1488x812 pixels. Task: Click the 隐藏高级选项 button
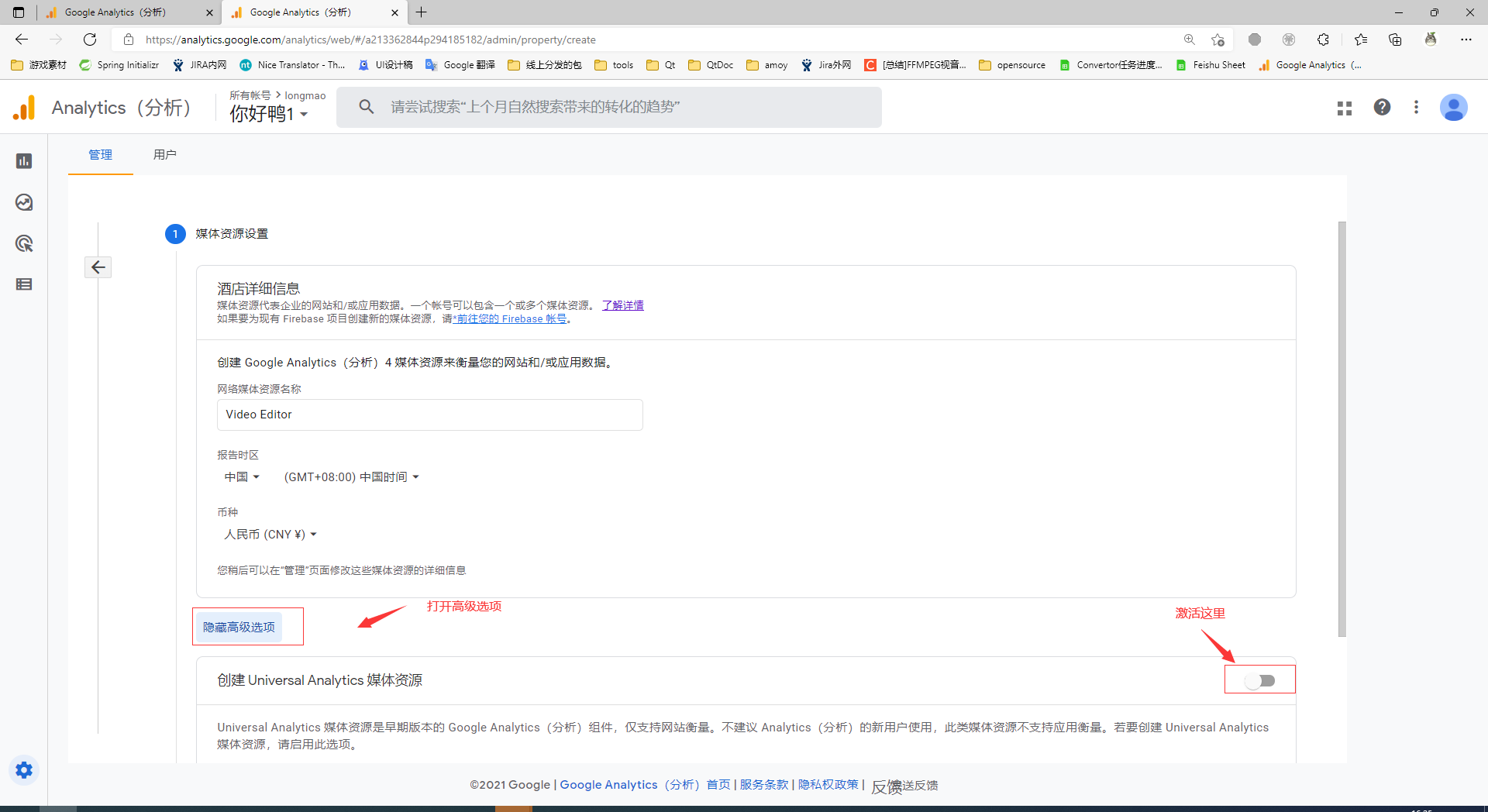239,627
